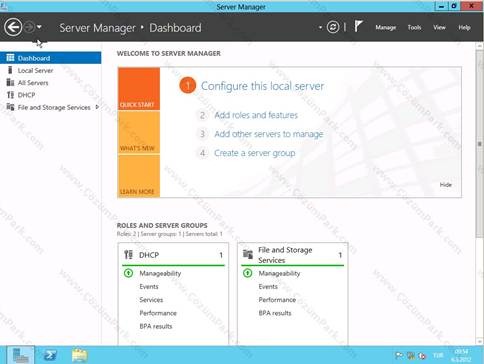484x364 pixels.
Task: Click Add roles and features link
Action: point(256,115)
